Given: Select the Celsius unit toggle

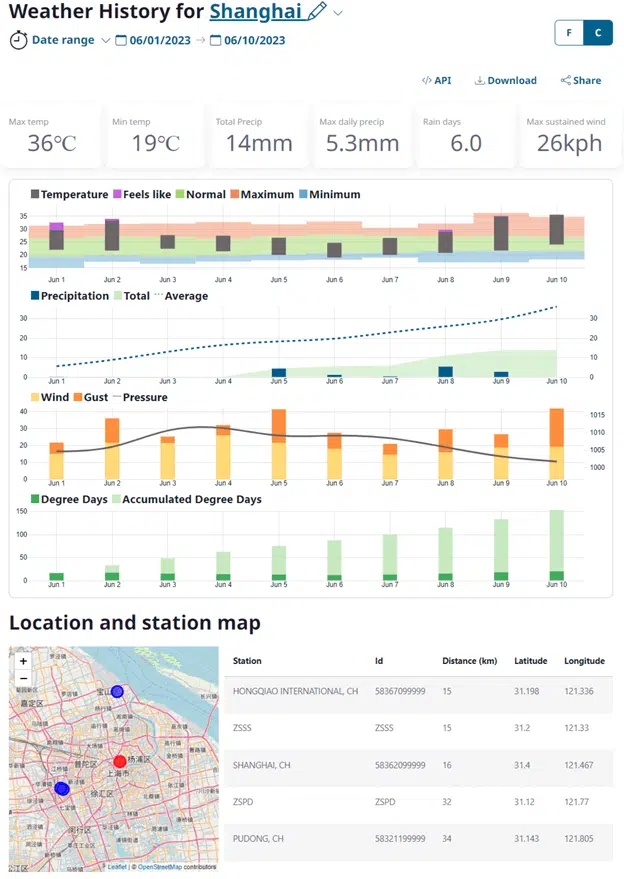Looking at the screenshot, I should [597, 33].
